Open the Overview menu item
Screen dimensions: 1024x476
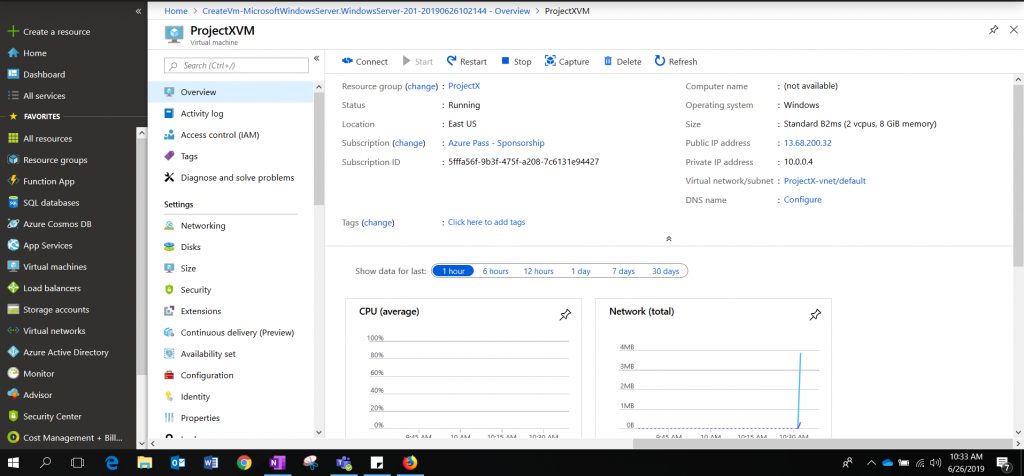pyautogui.click(x=231, y=92)
